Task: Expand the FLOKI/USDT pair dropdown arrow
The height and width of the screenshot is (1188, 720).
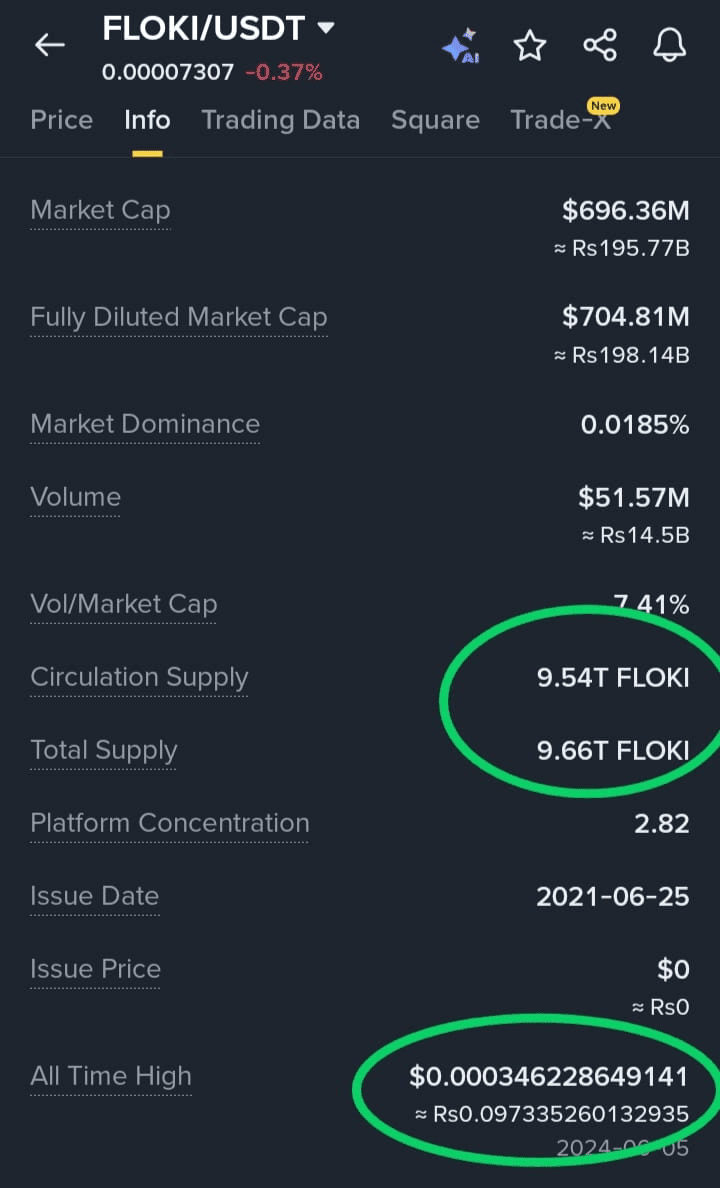Action: pyautogui.click(x=325, y=29)
